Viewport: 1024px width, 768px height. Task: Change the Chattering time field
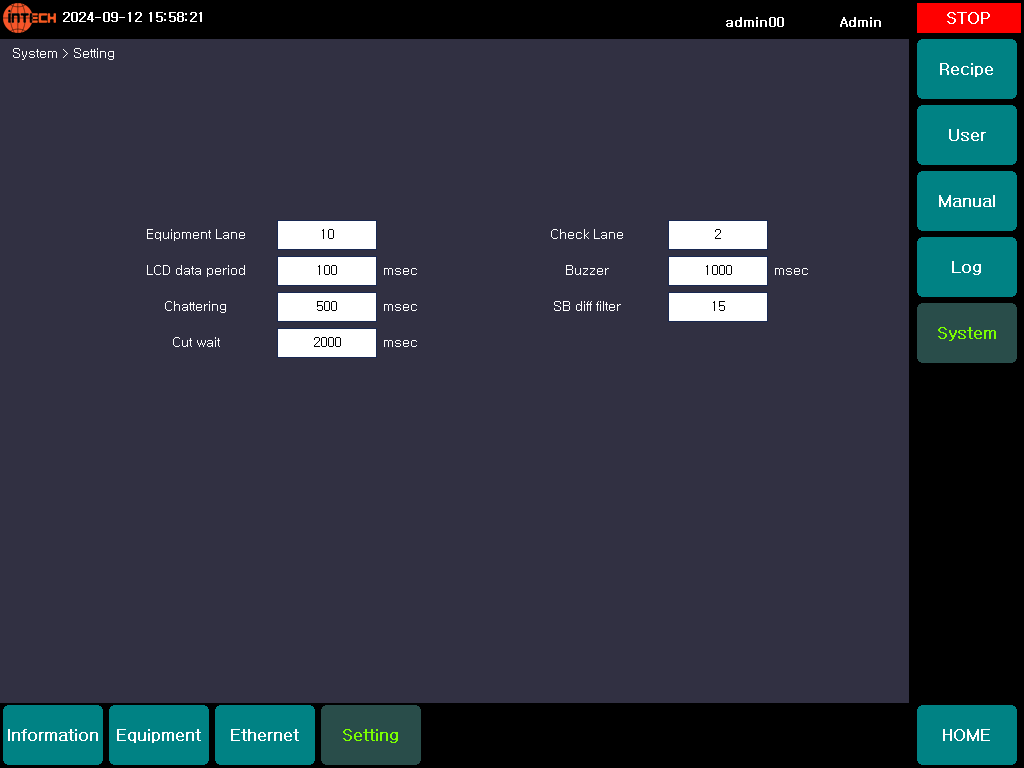pos(327,307)
